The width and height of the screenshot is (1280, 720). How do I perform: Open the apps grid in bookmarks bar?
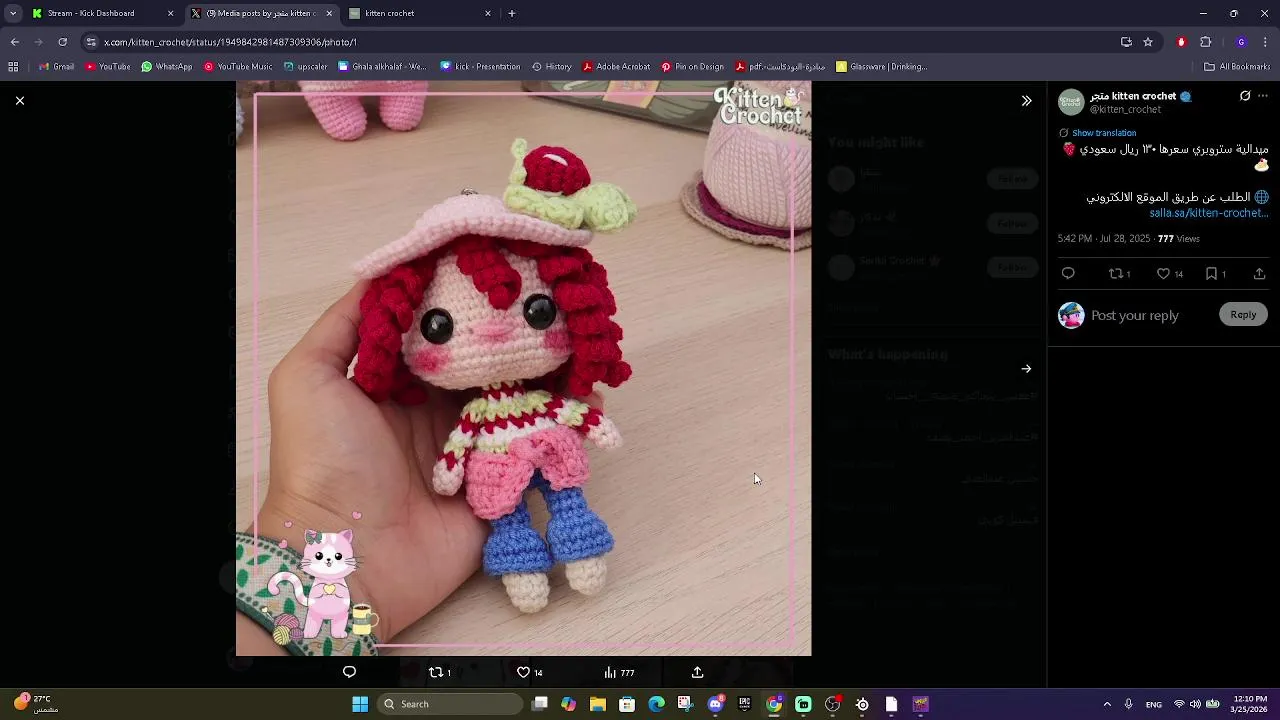click(13, 67)
